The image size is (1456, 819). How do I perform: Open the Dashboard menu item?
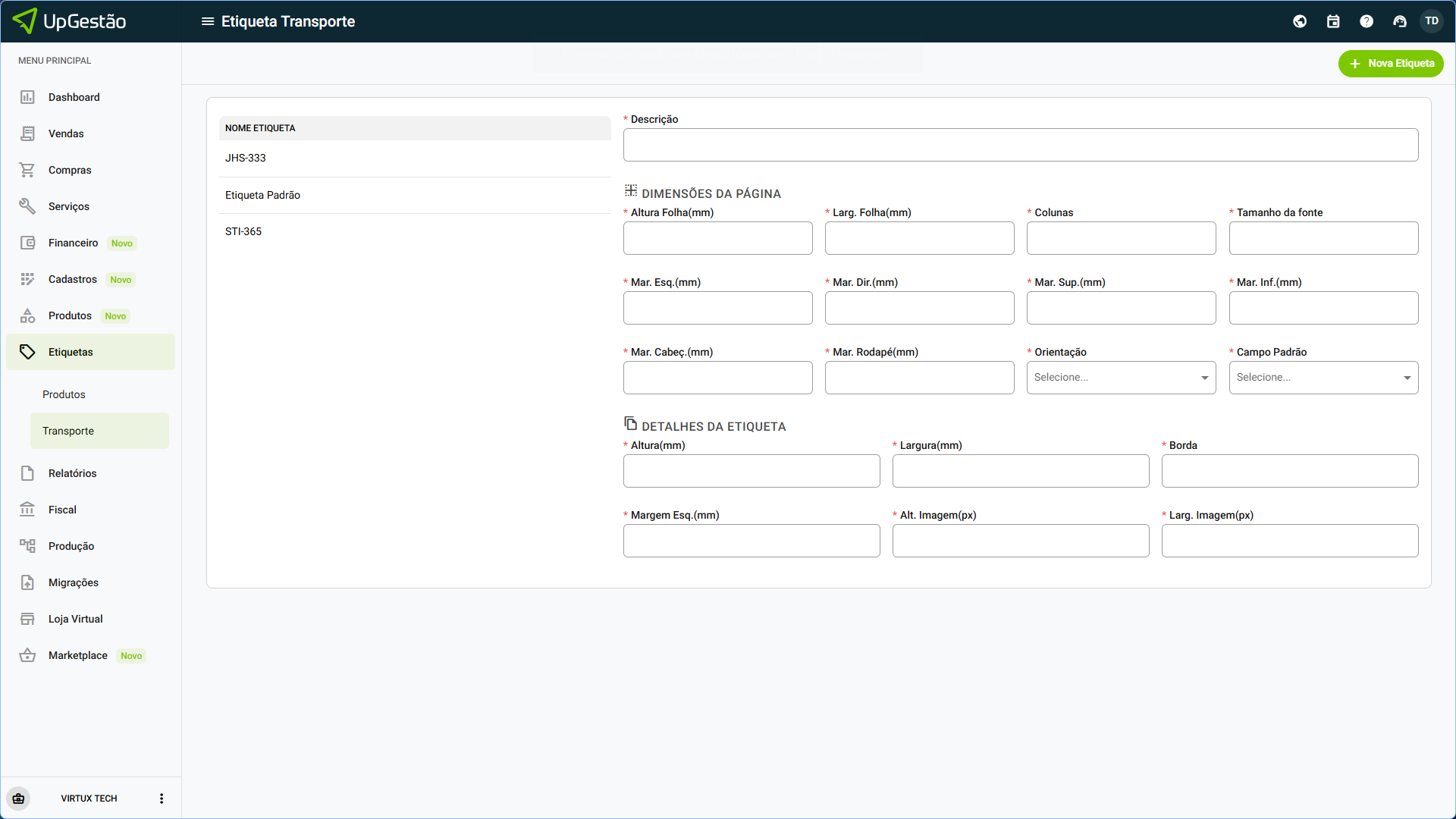tap(74, 97)
